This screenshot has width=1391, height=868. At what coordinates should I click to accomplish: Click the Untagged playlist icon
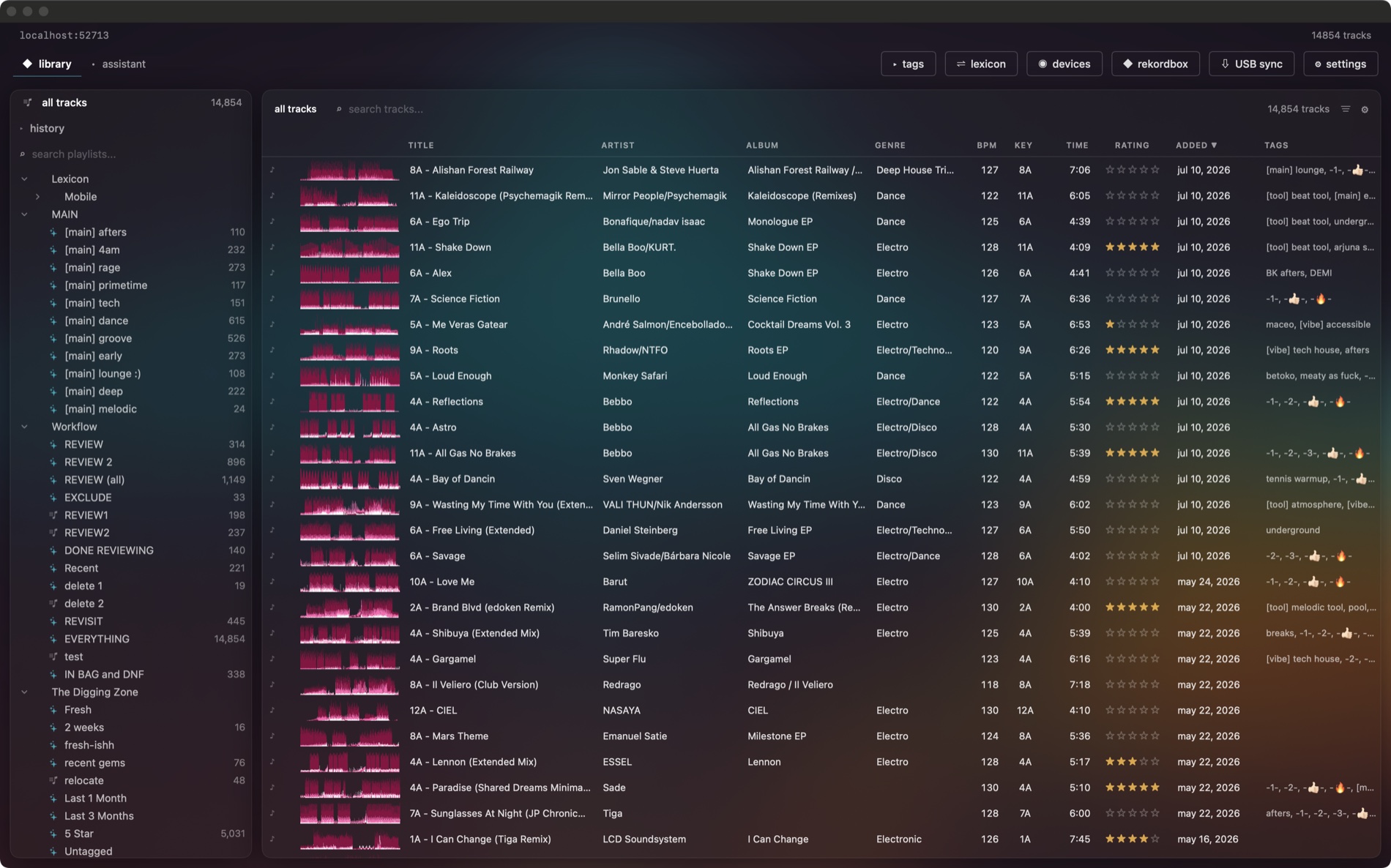(x=53, y=851)
